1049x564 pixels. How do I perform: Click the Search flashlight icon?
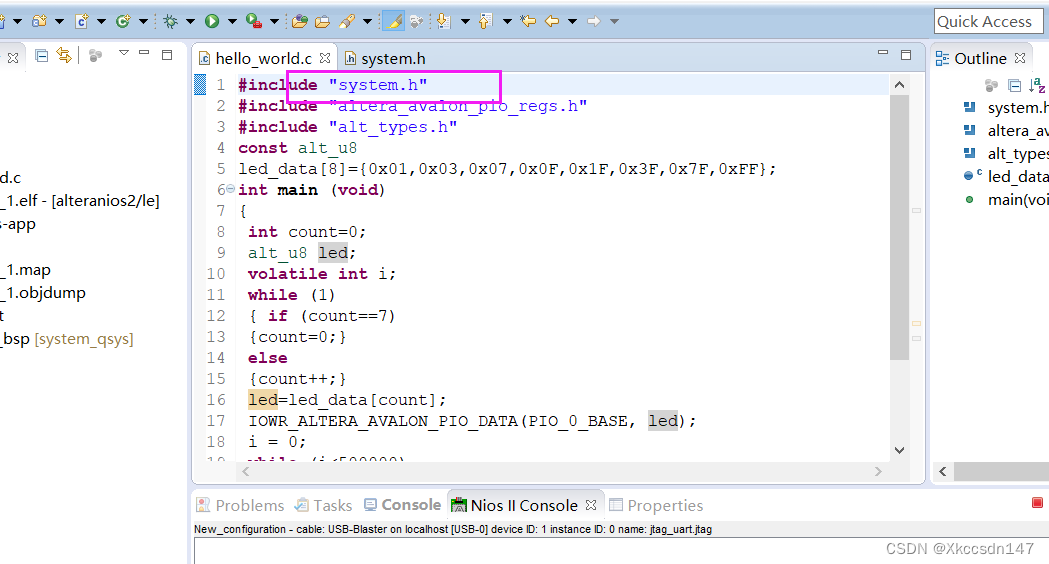(x=347, y=21)
